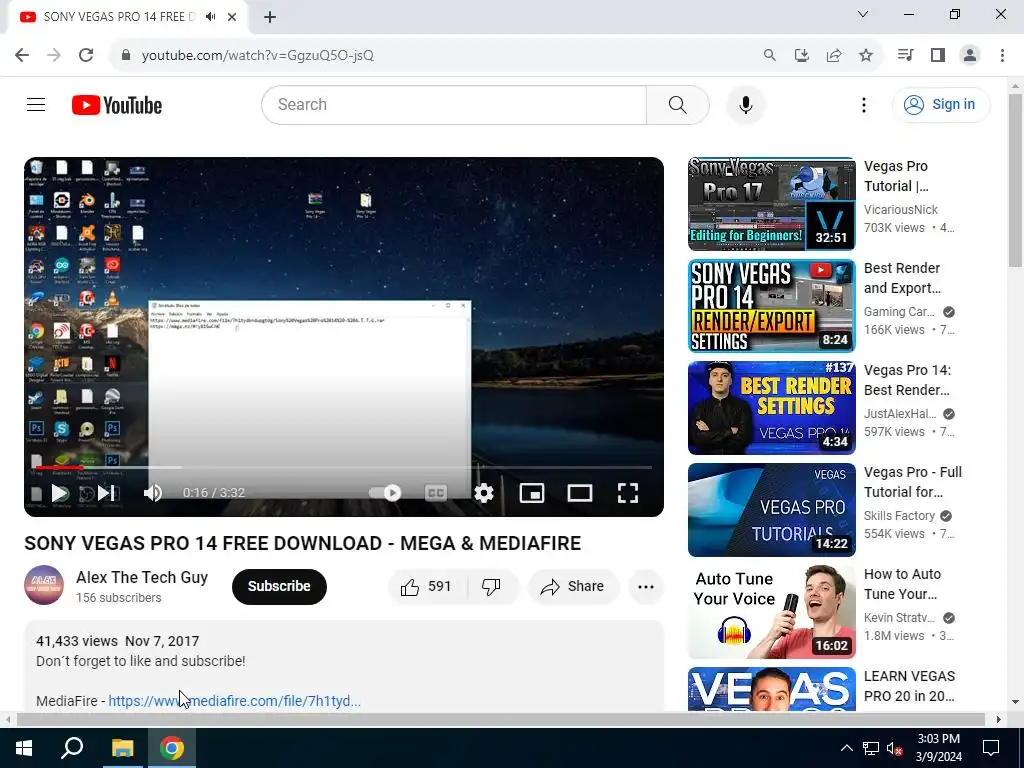Open Windows taskbar search
1024x768 pixels.
72,748
